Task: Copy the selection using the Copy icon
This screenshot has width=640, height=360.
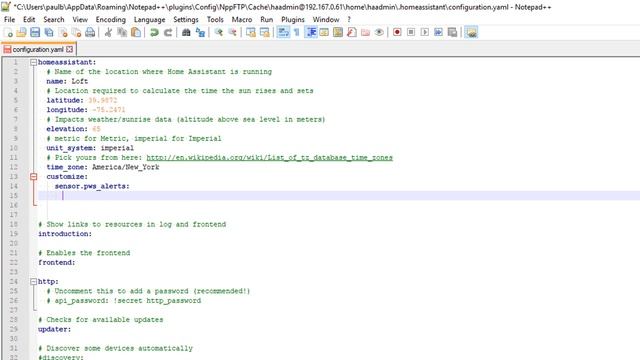Action: pos(122,32)
